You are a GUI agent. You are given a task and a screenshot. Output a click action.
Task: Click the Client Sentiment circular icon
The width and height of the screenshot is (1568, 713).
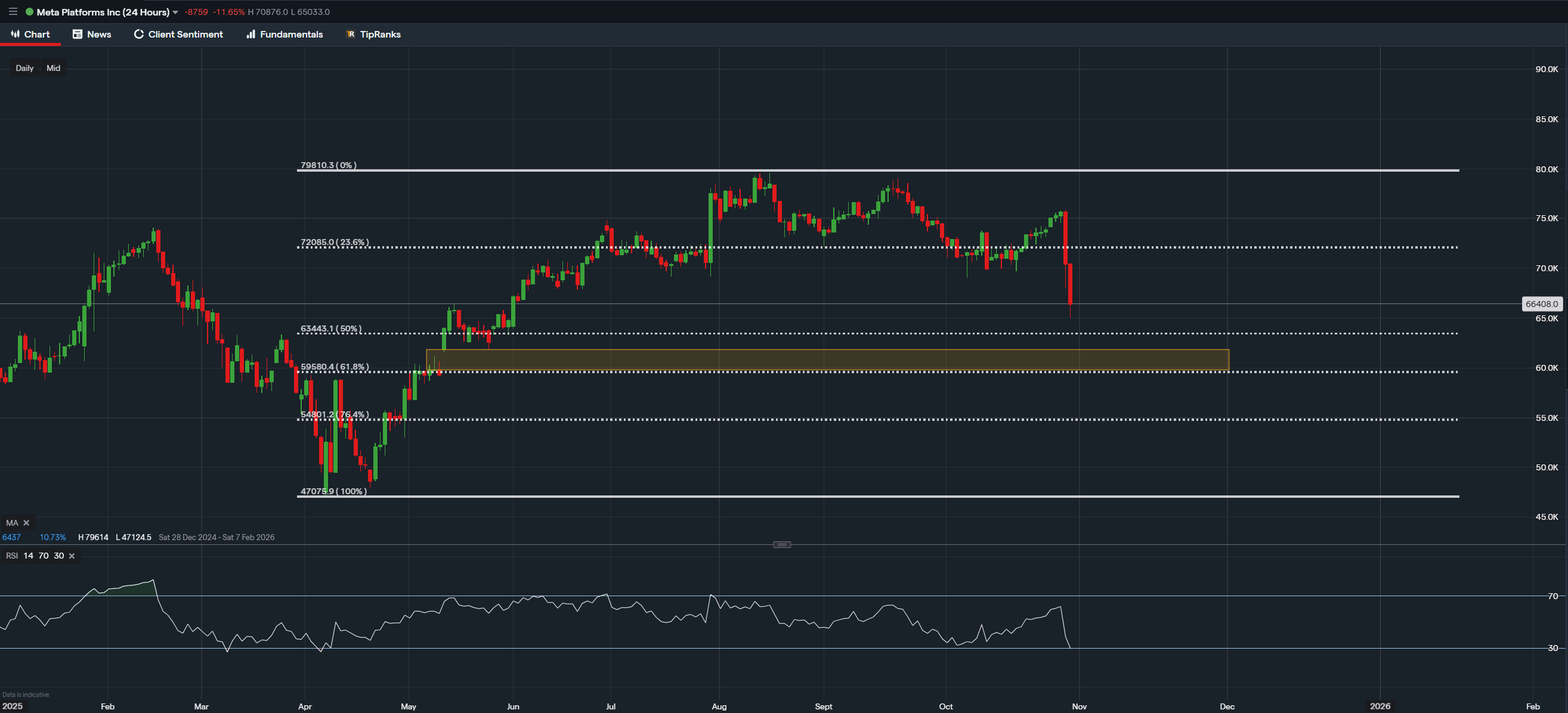pos(138,34)
